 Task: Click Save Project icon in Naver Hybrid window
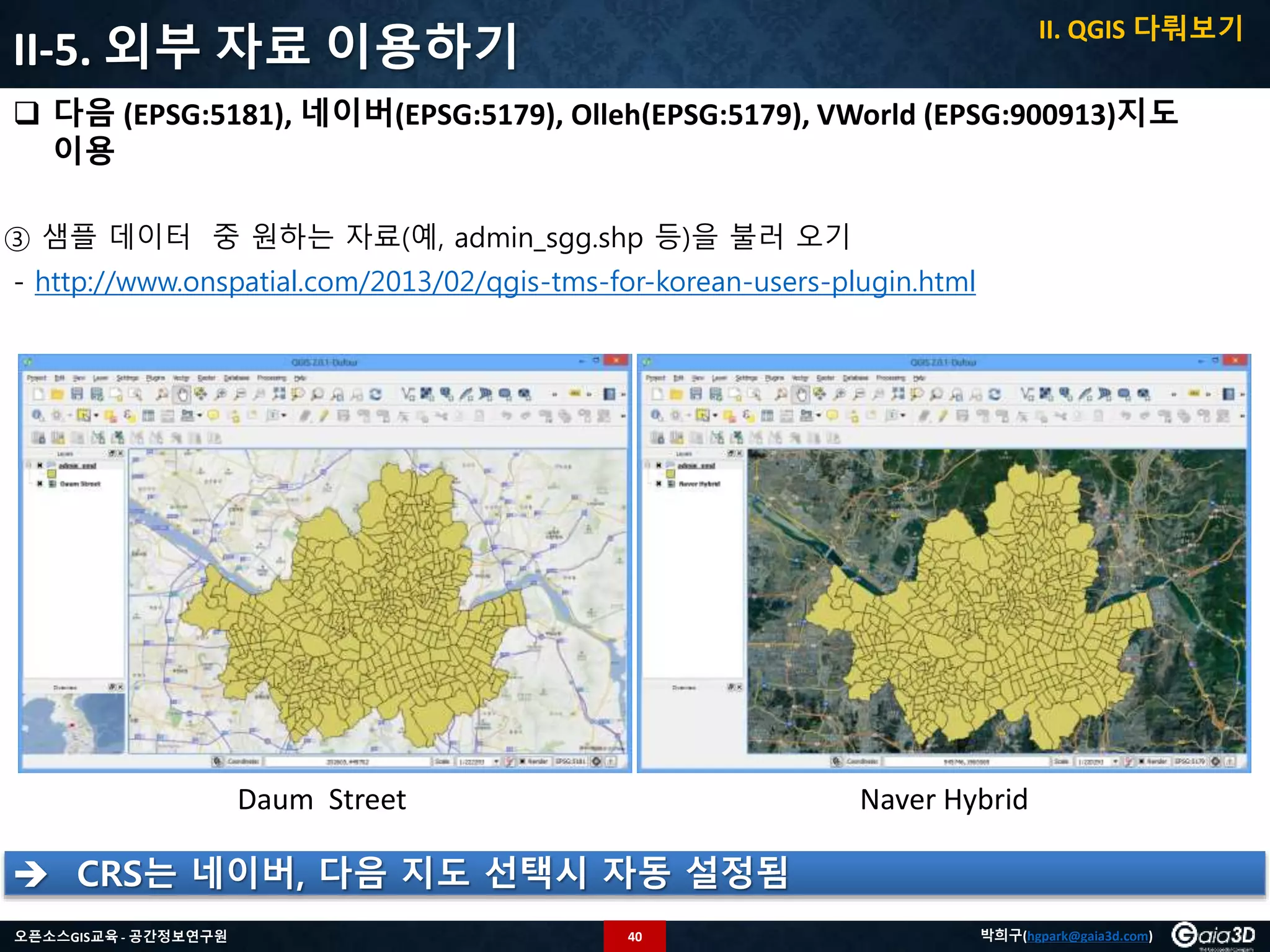[696, 394]
